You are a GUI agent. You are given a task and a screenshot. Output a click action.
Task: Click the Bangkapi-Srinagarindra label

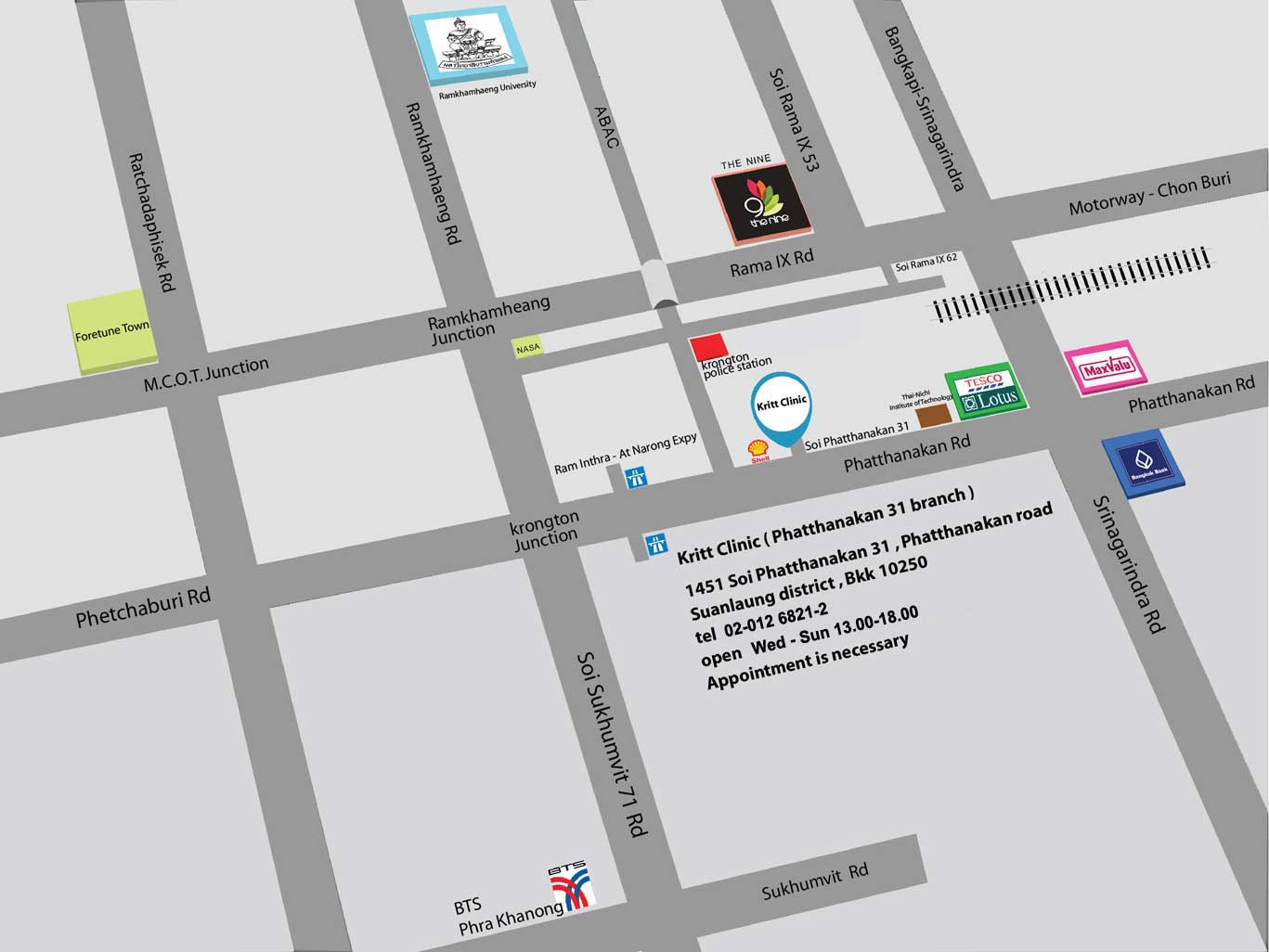925,109
